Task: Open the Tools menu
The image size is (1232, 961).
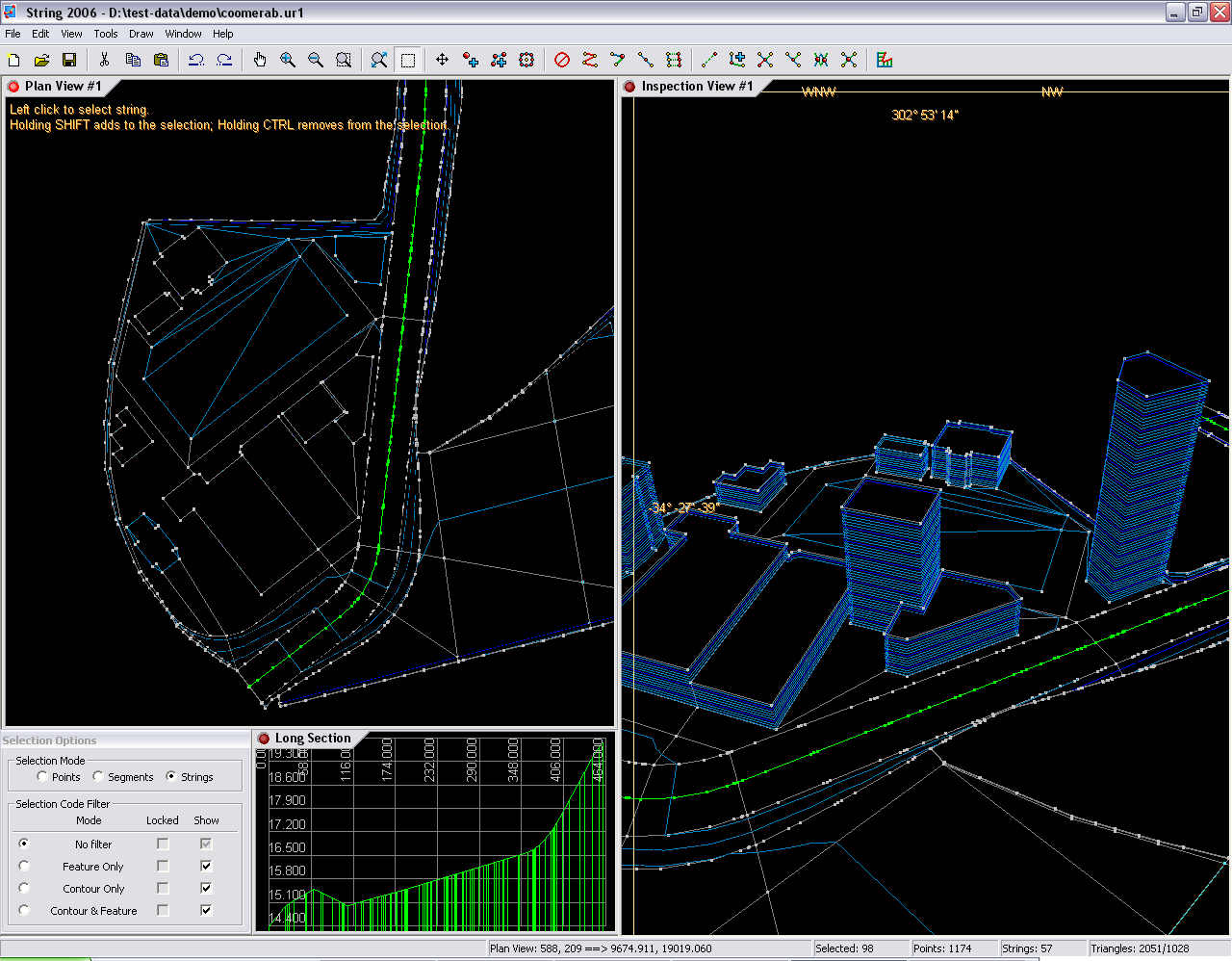Action: tap(106, 34)
